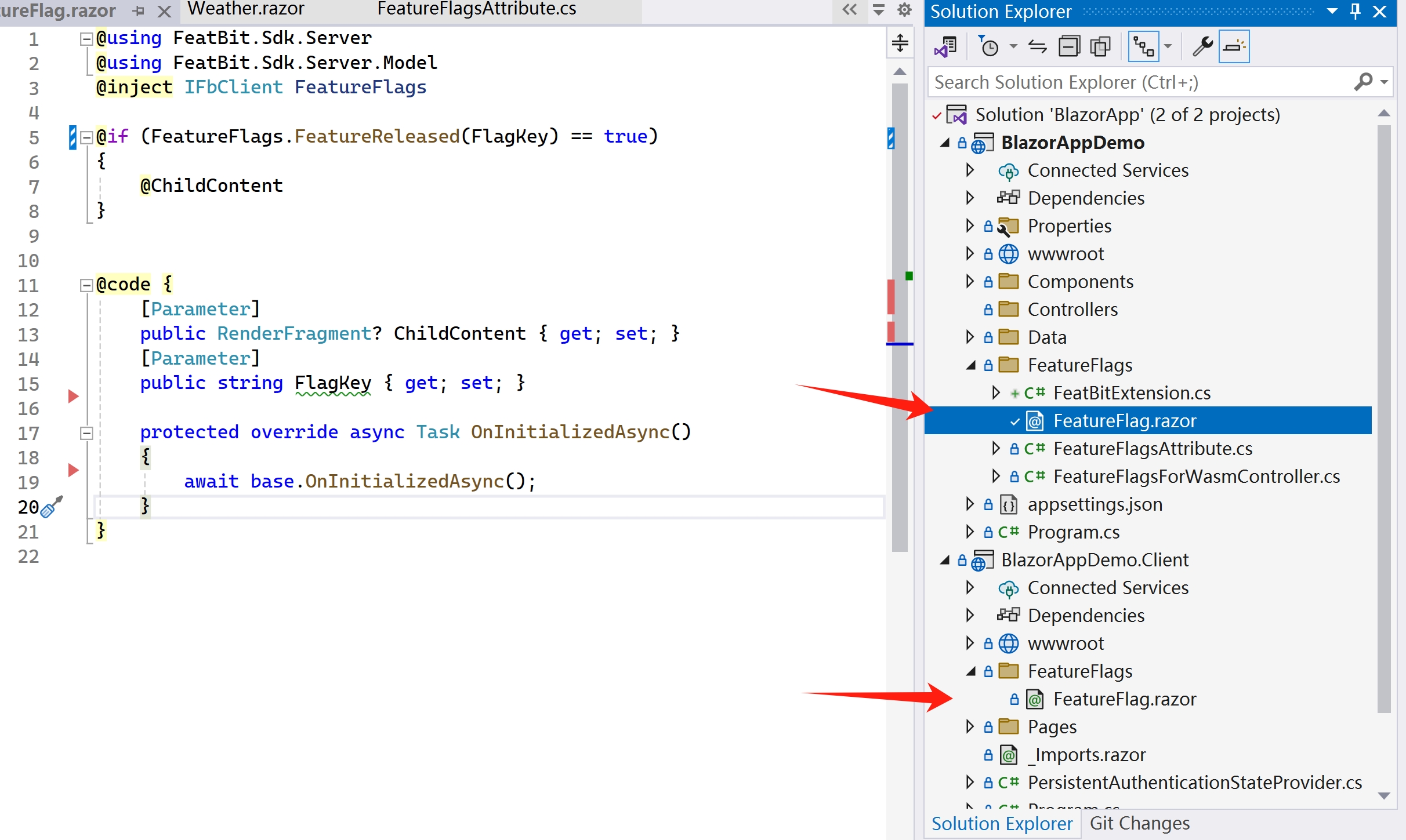Click the Dependencies icon under BlazorAppDemo.Client

click(x=1008, y=615)
